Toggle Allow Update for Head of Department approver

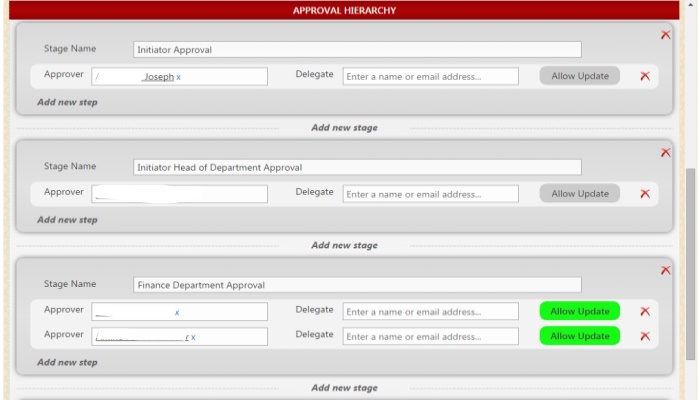point(580,194)
